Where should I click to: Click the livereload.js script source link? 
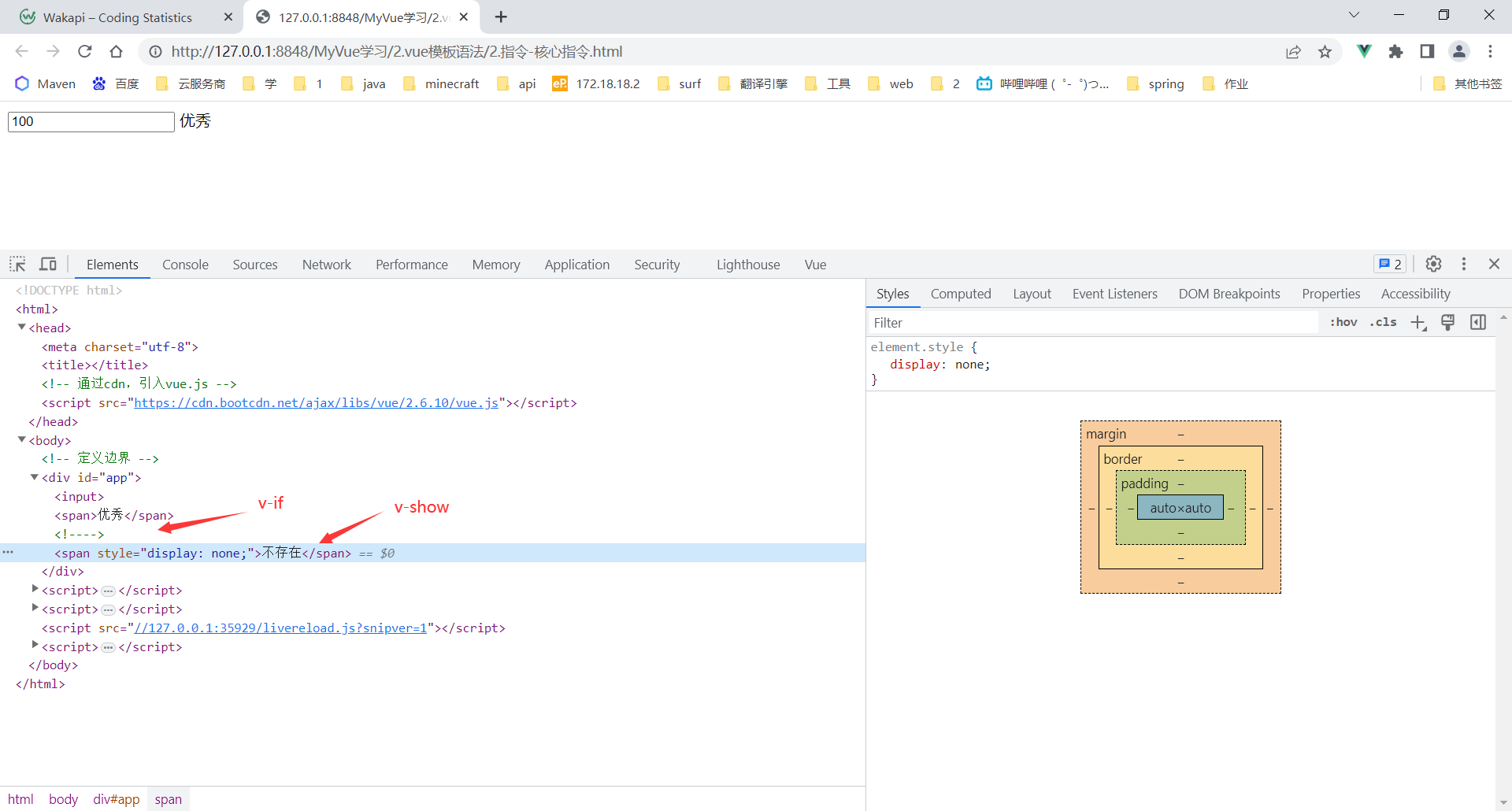[280, 628]
